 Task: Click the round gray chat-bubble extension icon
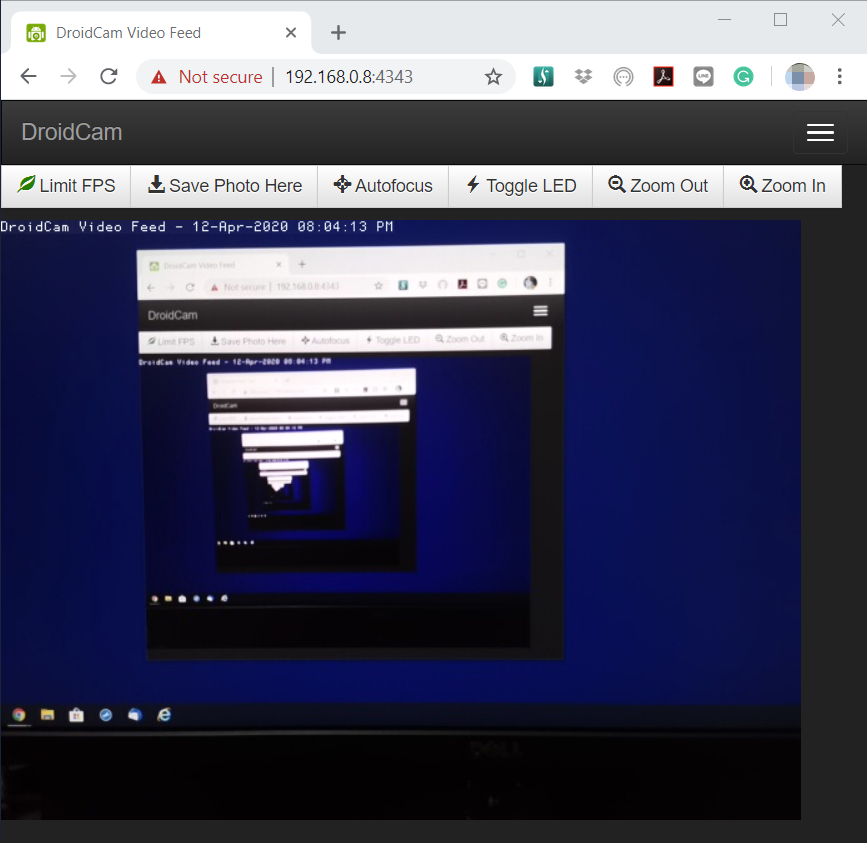[x=623, y=76]
